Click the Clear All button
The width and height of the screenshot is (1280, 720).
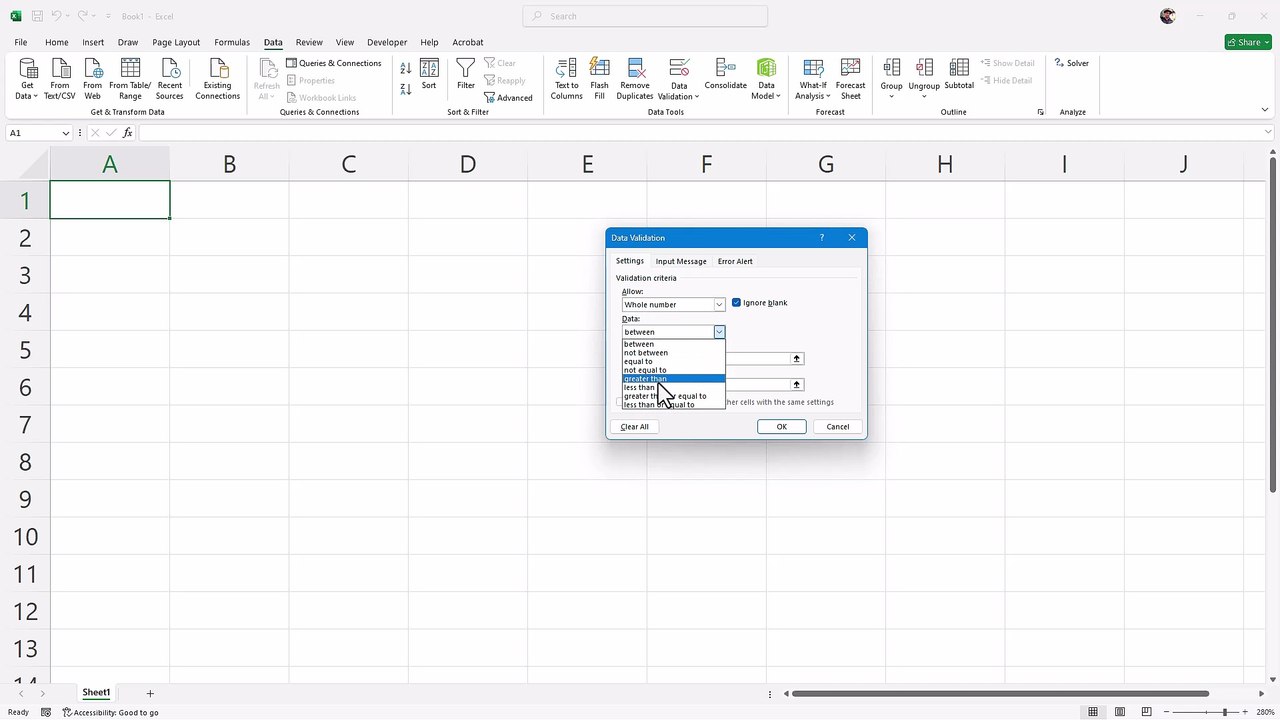click(634, 427)
